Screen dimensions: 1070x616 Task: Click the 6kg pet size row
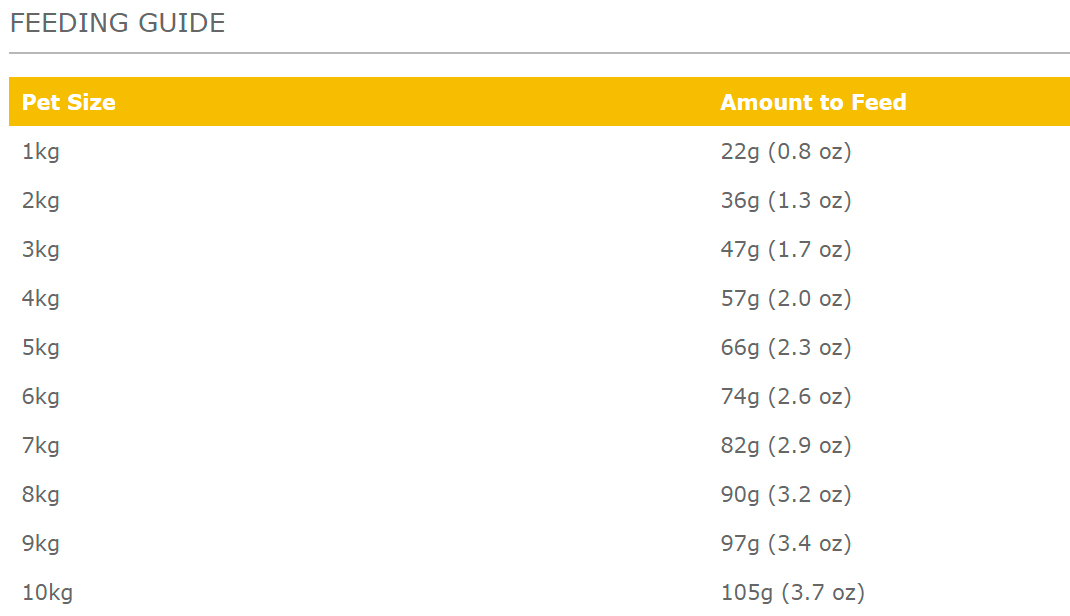pos(41,397)
